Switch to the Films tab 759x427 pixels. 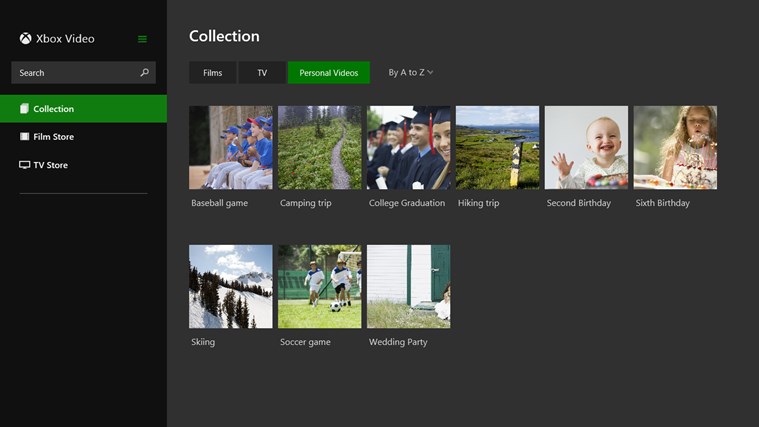(x=212, y=73)
